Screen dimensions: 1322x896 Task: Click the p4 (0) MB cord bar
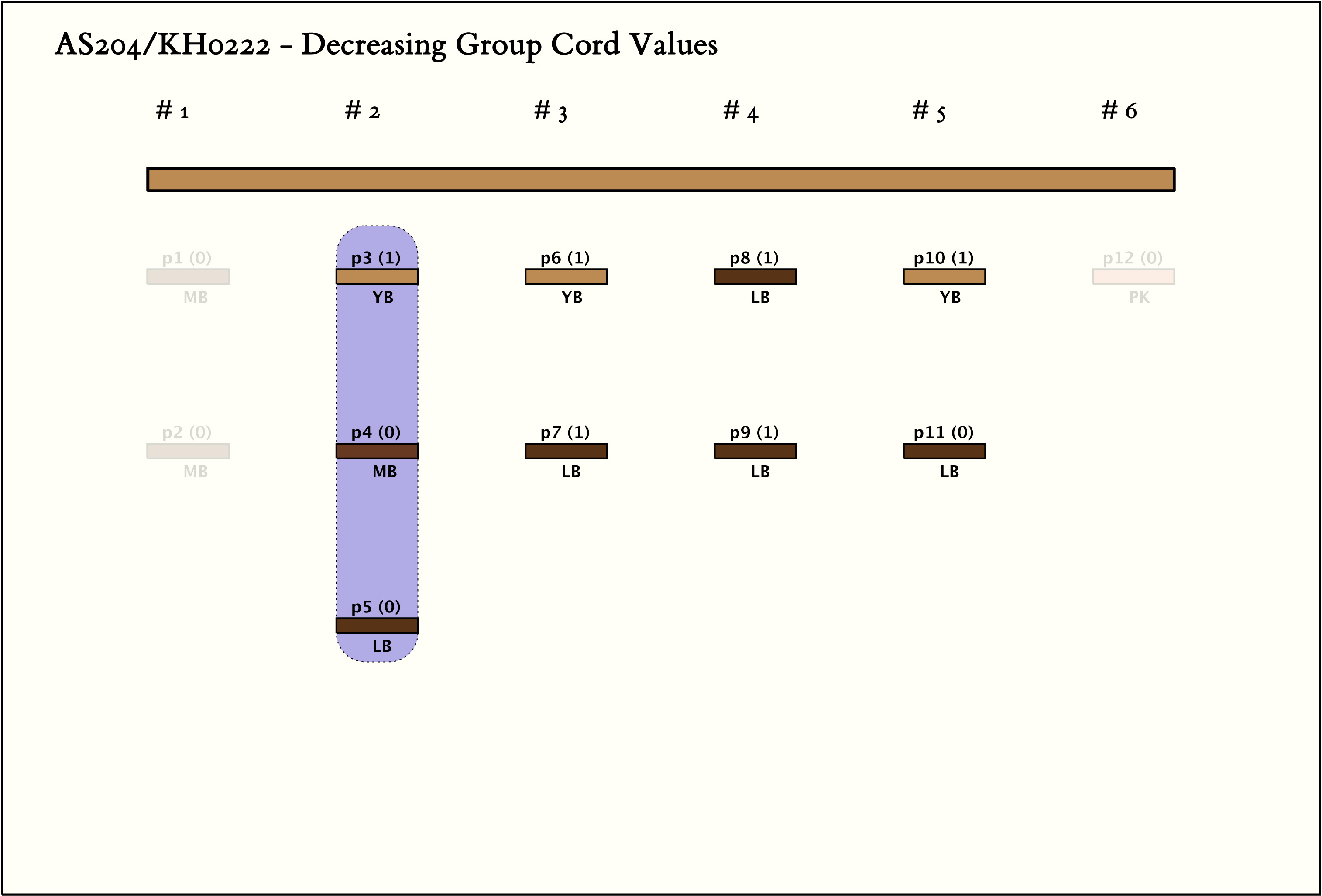point(377,451)
